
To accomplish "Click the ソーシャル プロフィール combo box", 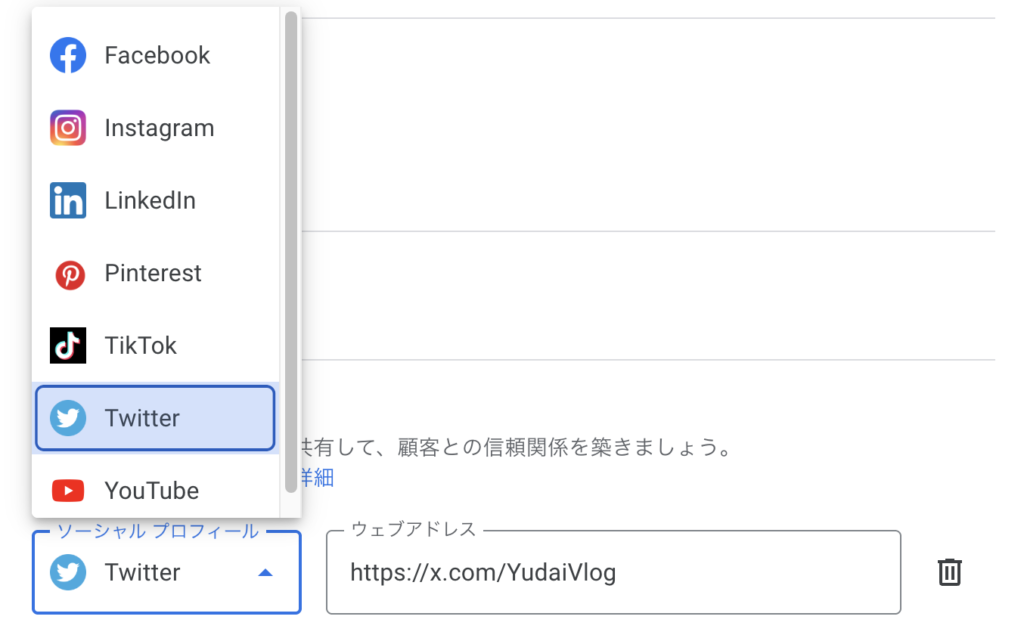I will tap(150, 573).
